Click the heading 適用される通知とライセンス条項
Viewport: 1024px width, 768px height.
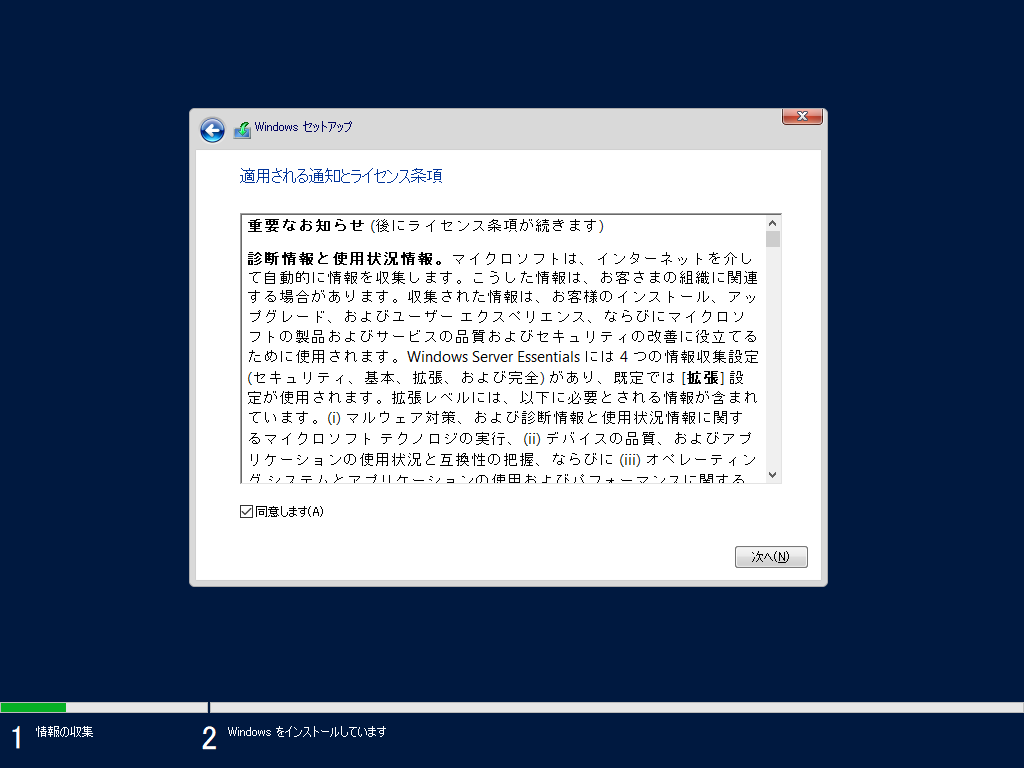point(341,176)
